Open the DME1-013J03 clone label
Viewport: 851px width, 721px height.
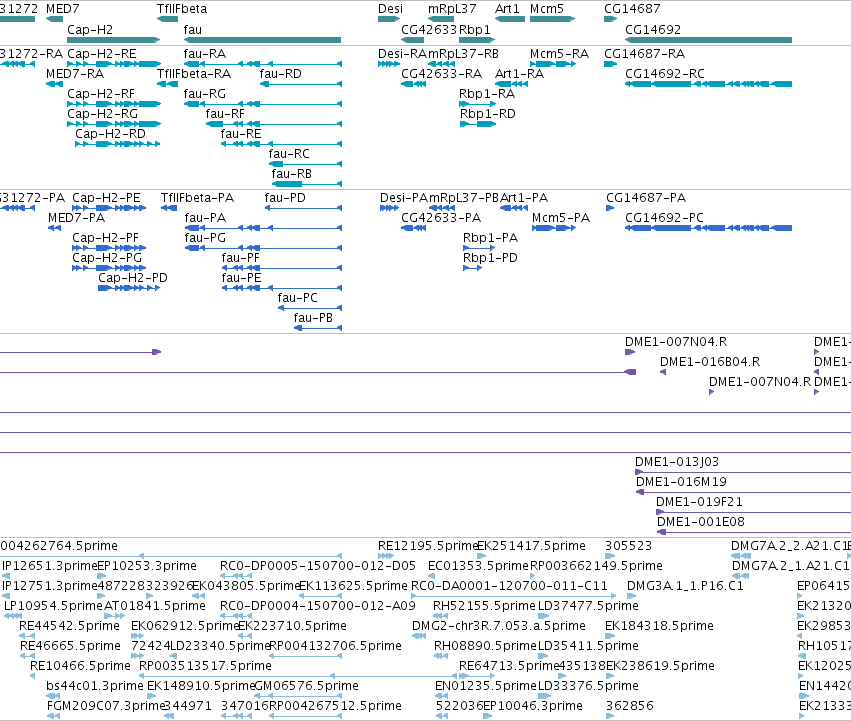pos(677,462)
